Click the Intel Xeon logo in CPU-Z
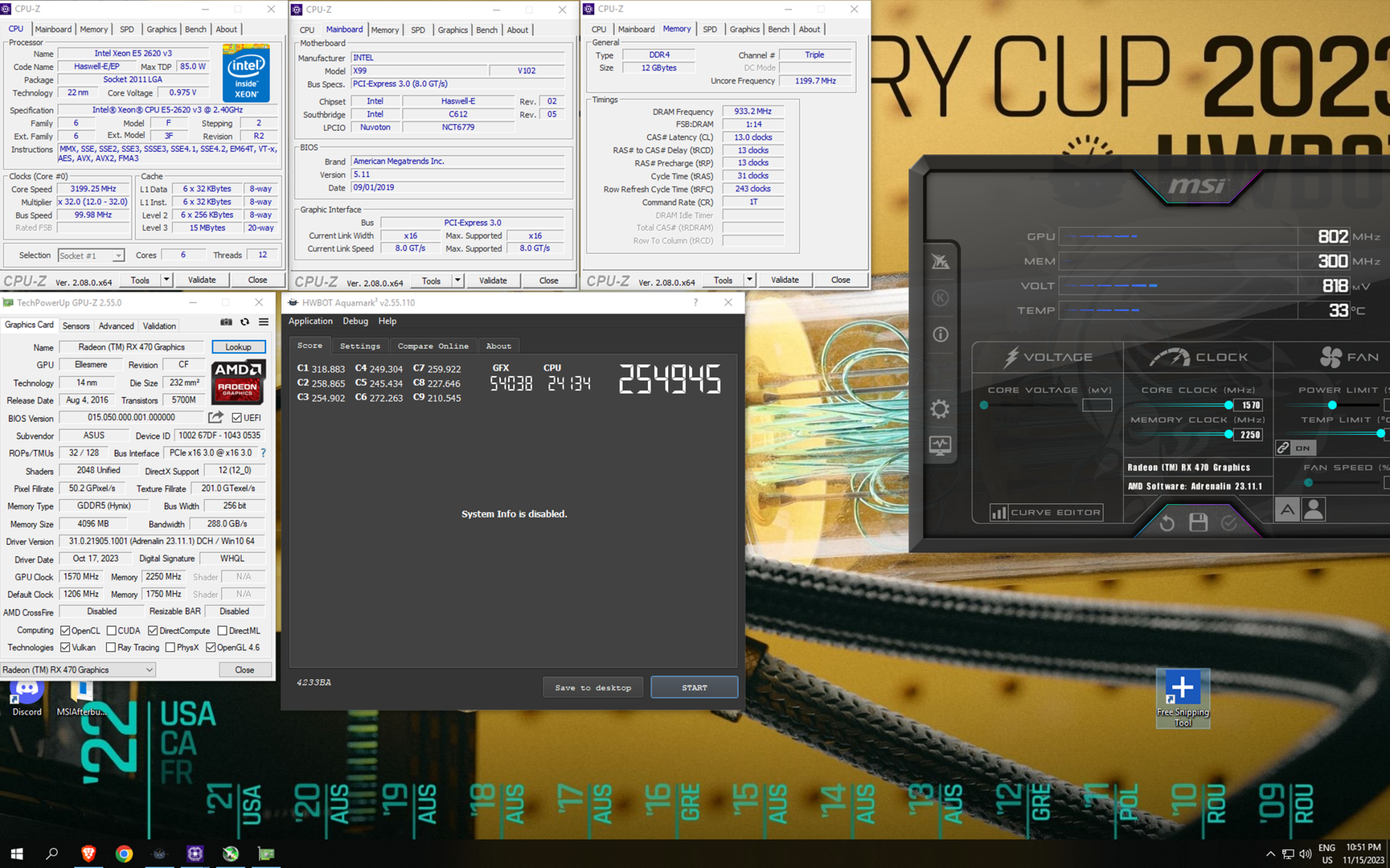This screenshot has height=868, width=1390. [x=246, y=74]
